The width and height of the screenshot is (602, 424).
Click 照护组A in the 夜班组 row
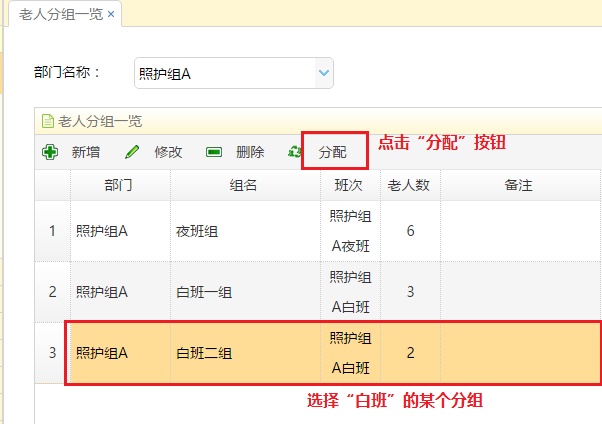[x=102, y=231]
